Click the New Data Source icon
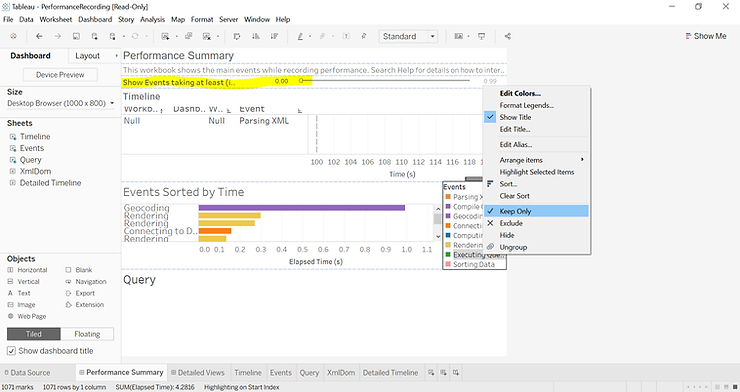The image size is (740, 392). click(x=94, y=36)
